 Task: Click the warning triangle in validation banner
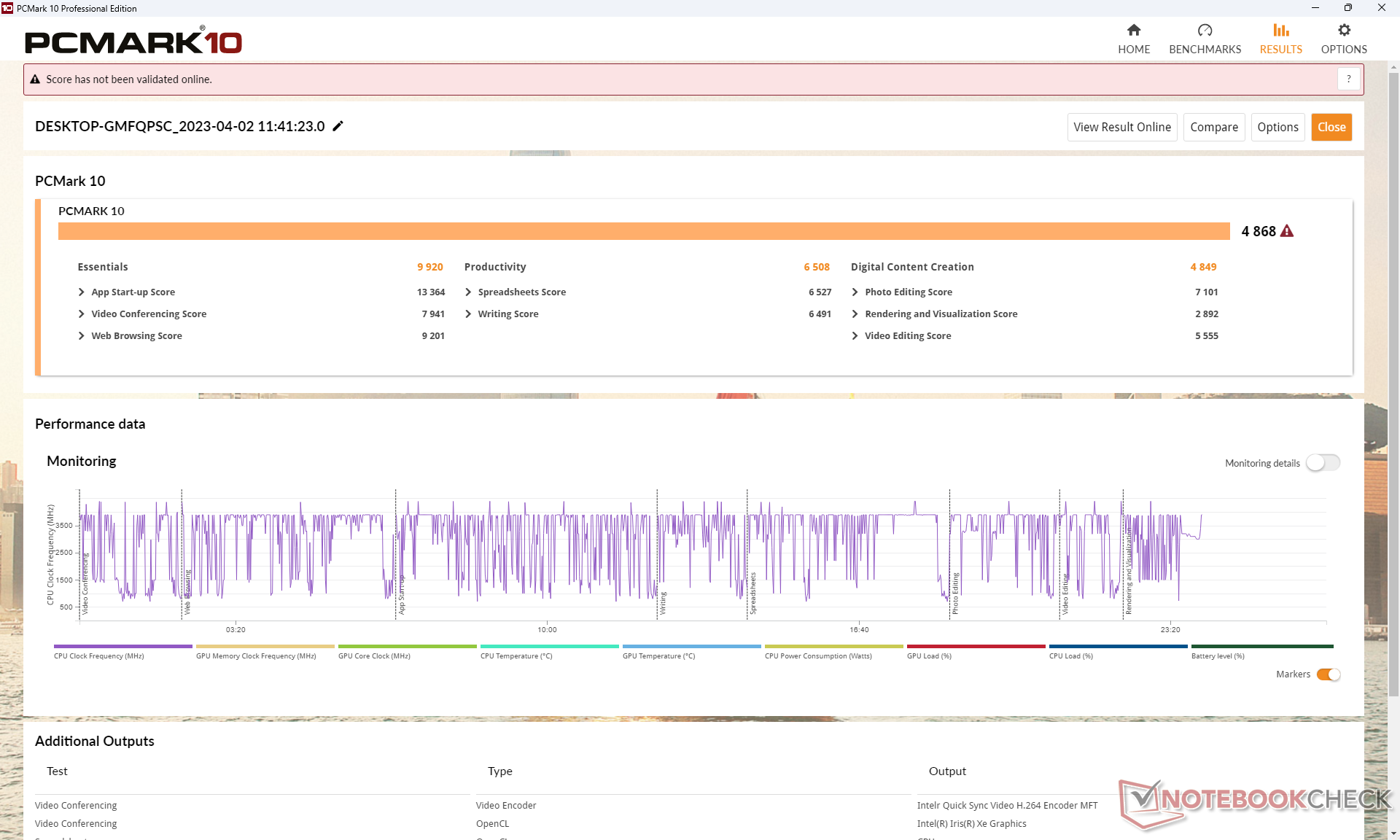tap(35, 79)
